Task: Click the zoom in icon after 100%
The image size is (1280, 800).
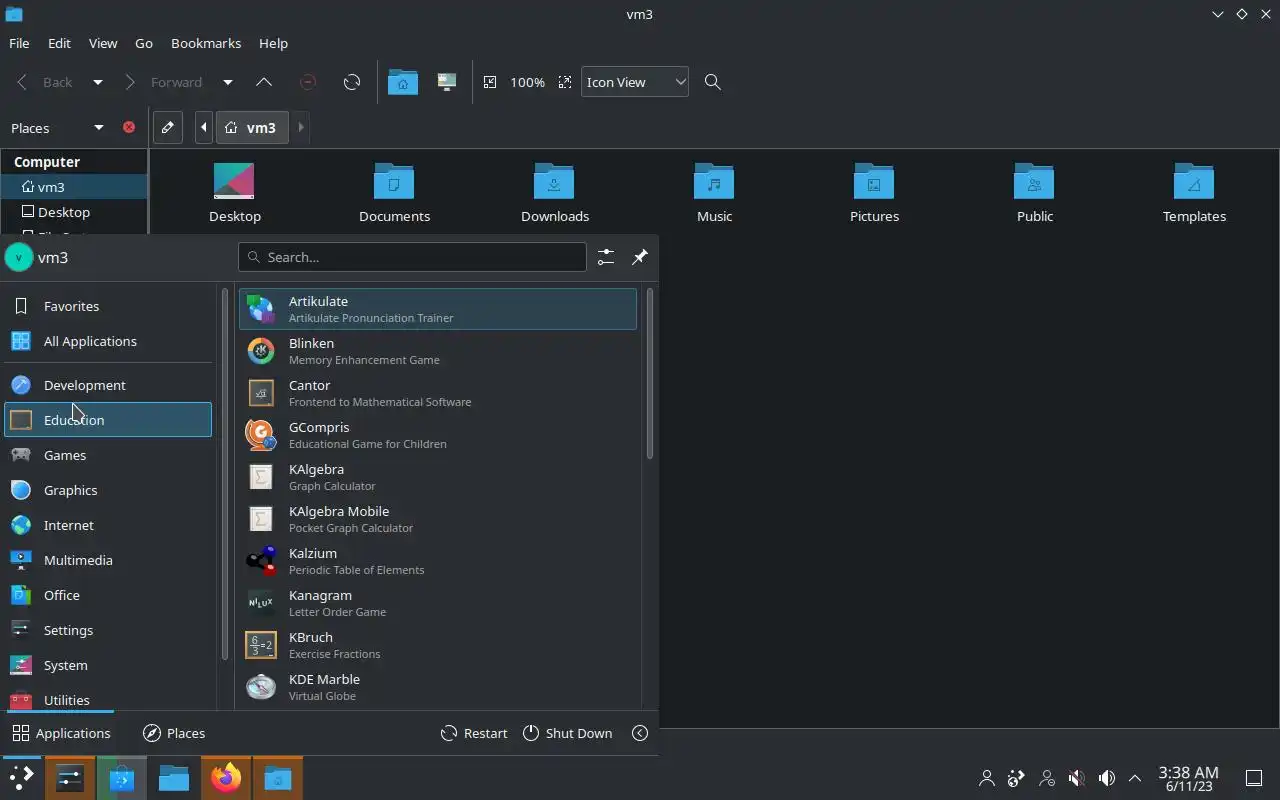Action: pos(565,82)
